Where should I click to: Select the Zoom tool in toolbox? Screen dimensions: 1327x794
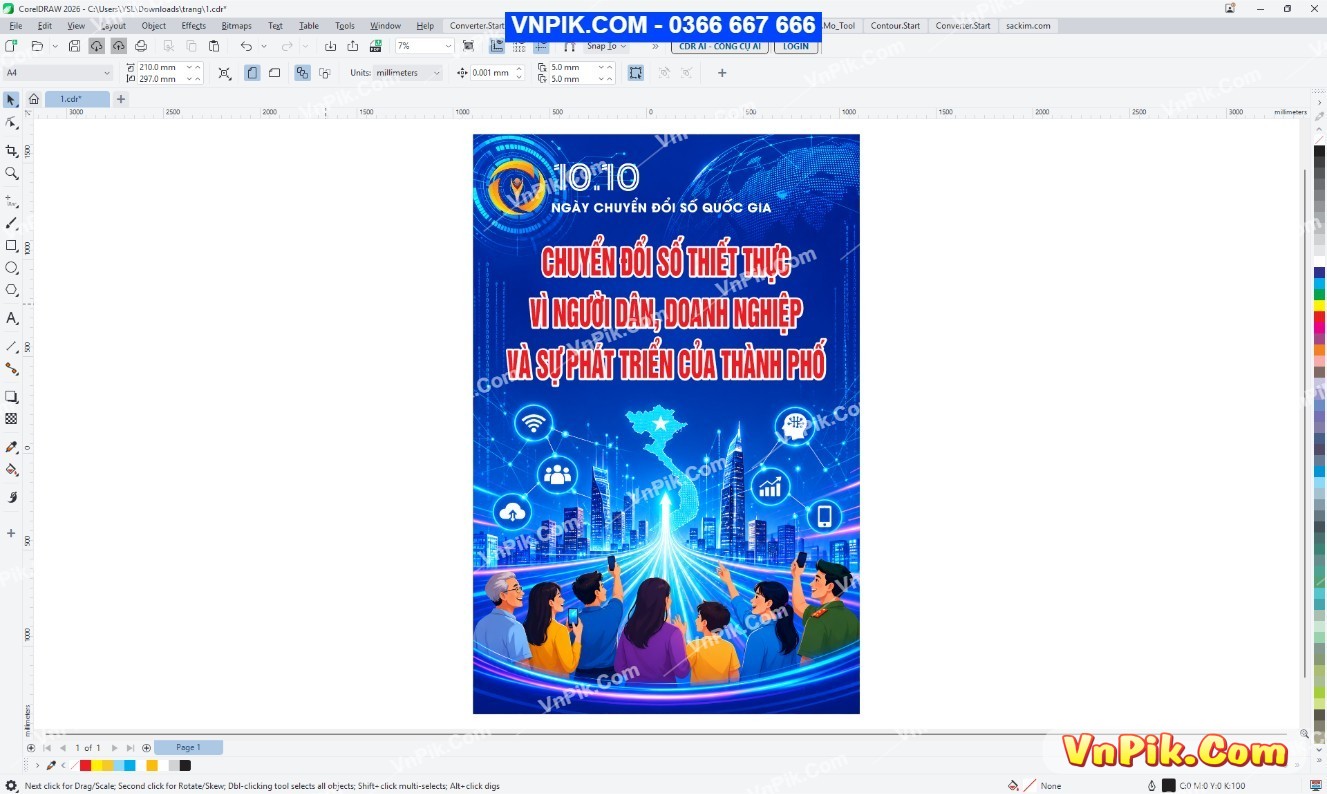tap(11, 173)
